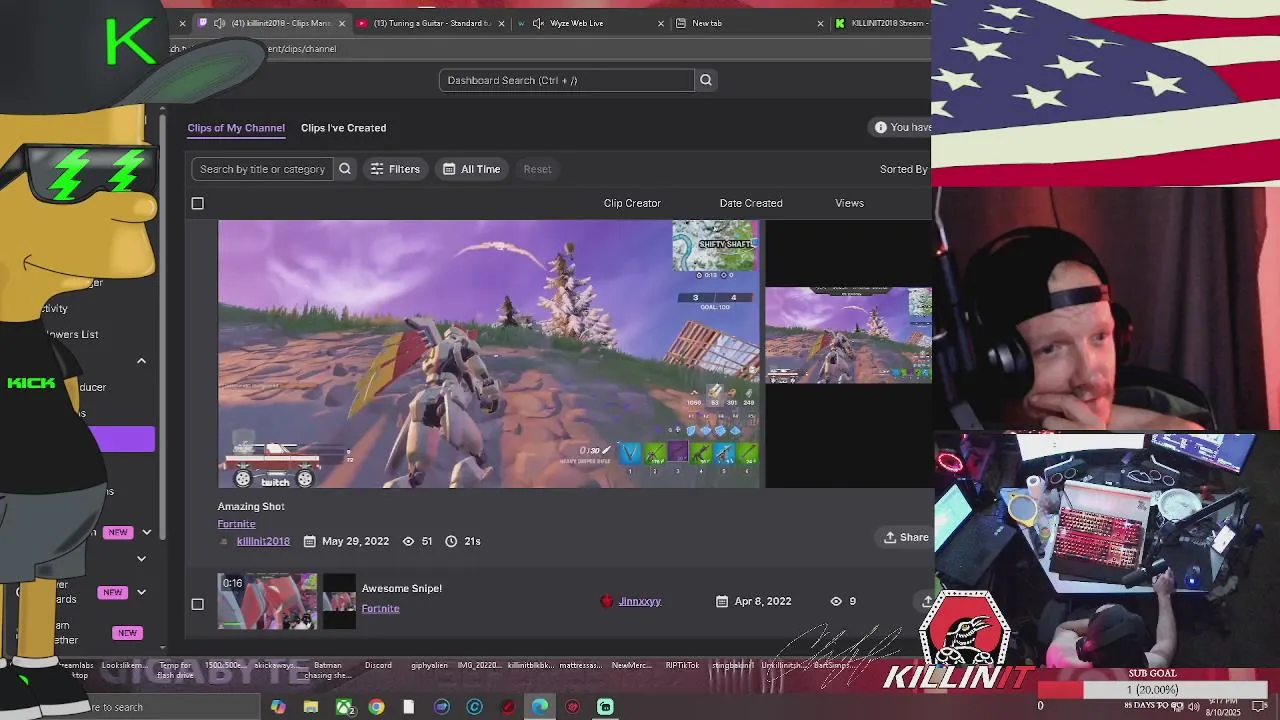Viewport: 1280px width, 720px height.
Task: Close the Twitch Clips Manager tab
Action: (342, 23)
